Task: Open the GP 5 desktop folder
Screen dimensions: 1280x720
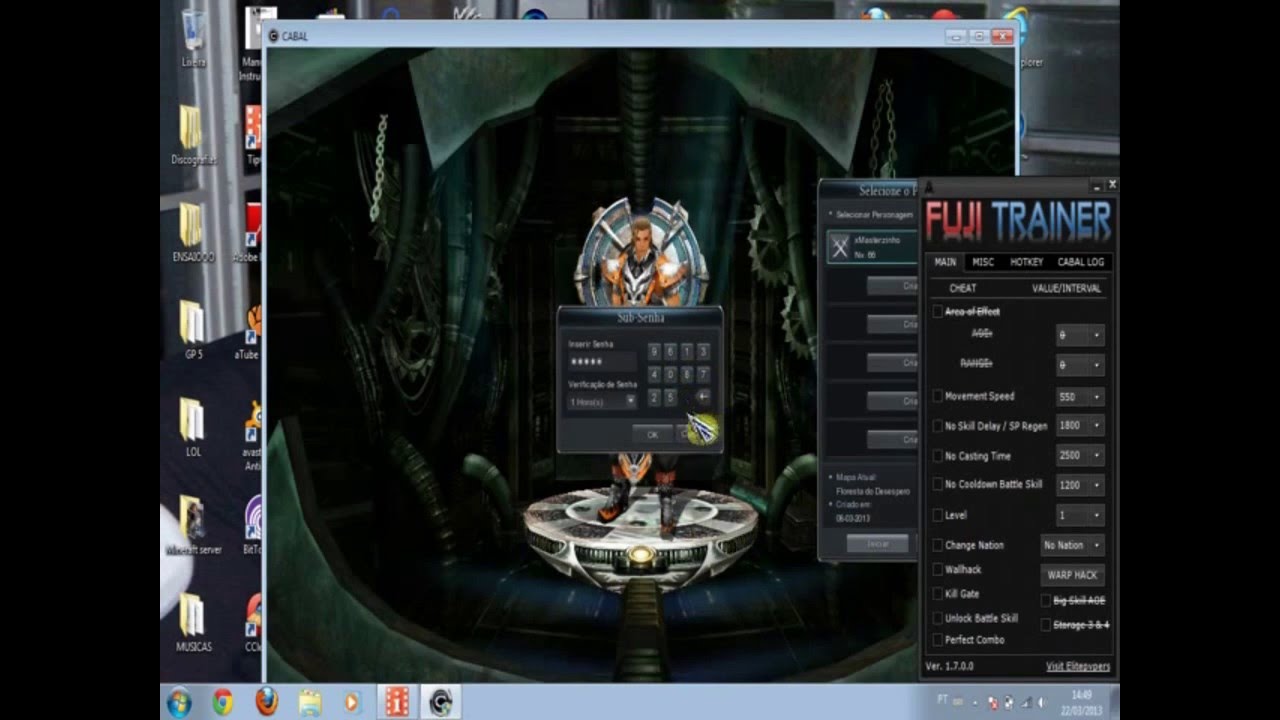Action: (x=192, y=329)
